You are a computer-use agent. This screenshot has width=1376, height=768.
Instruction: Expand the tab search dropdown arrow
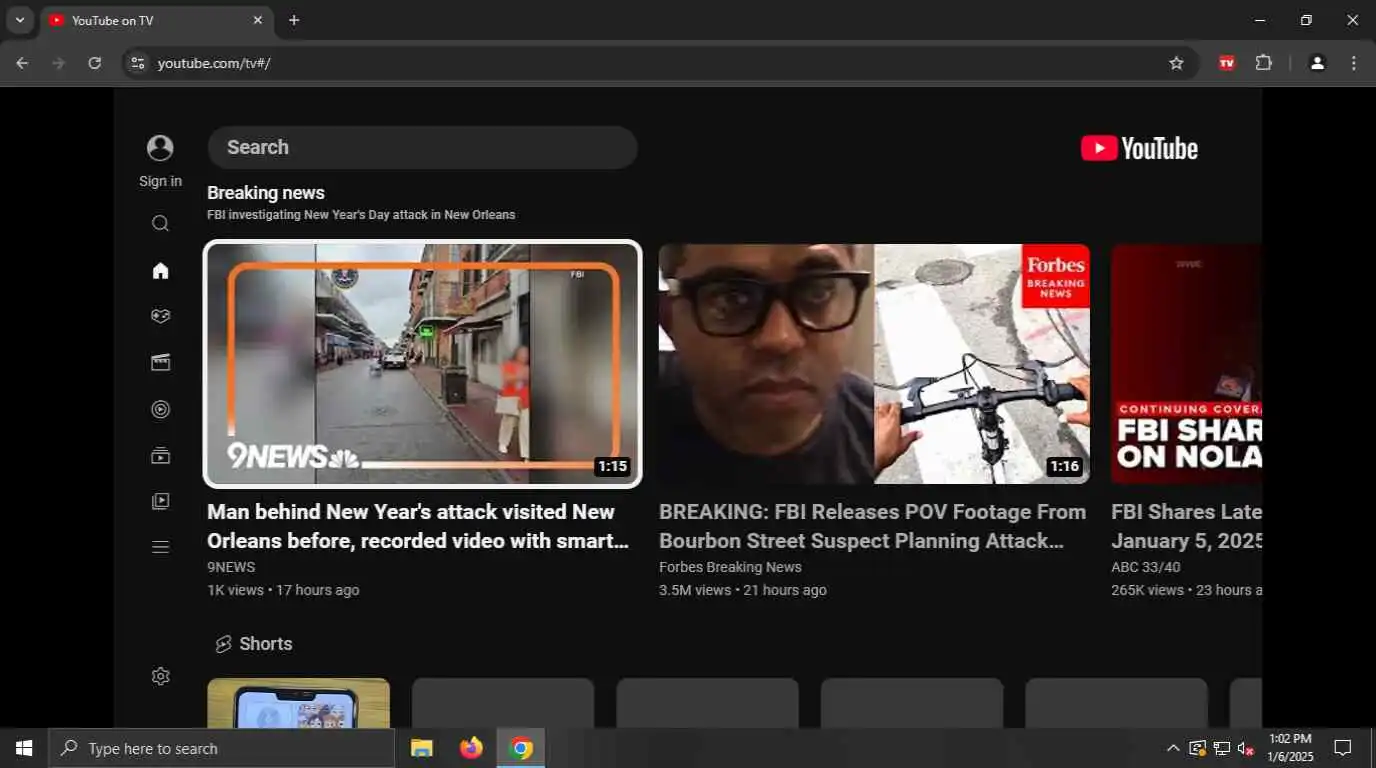coord(19,20)
